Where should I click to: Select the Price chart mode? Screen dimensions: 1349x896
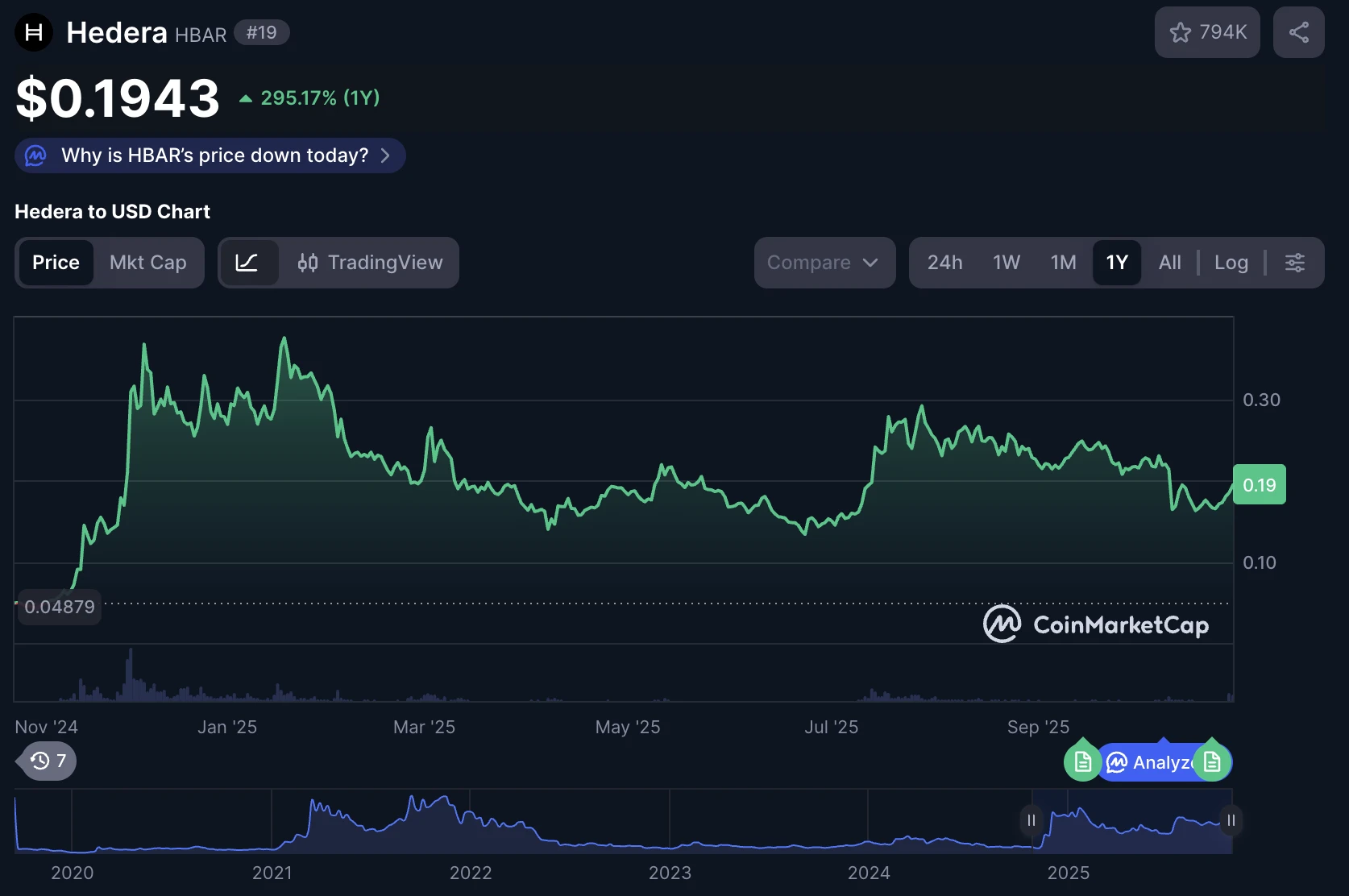[x=56, y=263]
